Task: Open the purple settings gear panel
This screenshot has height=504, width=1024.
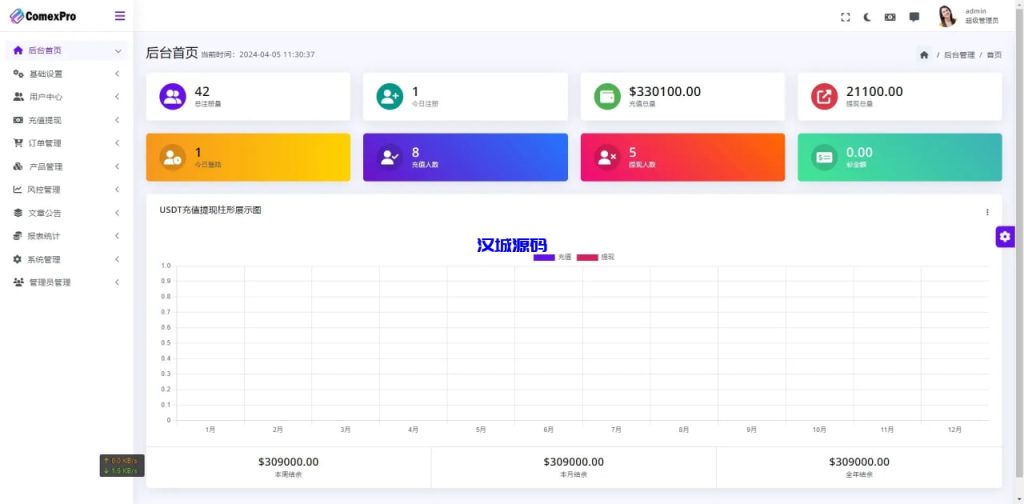Action: click(1005, 237)
